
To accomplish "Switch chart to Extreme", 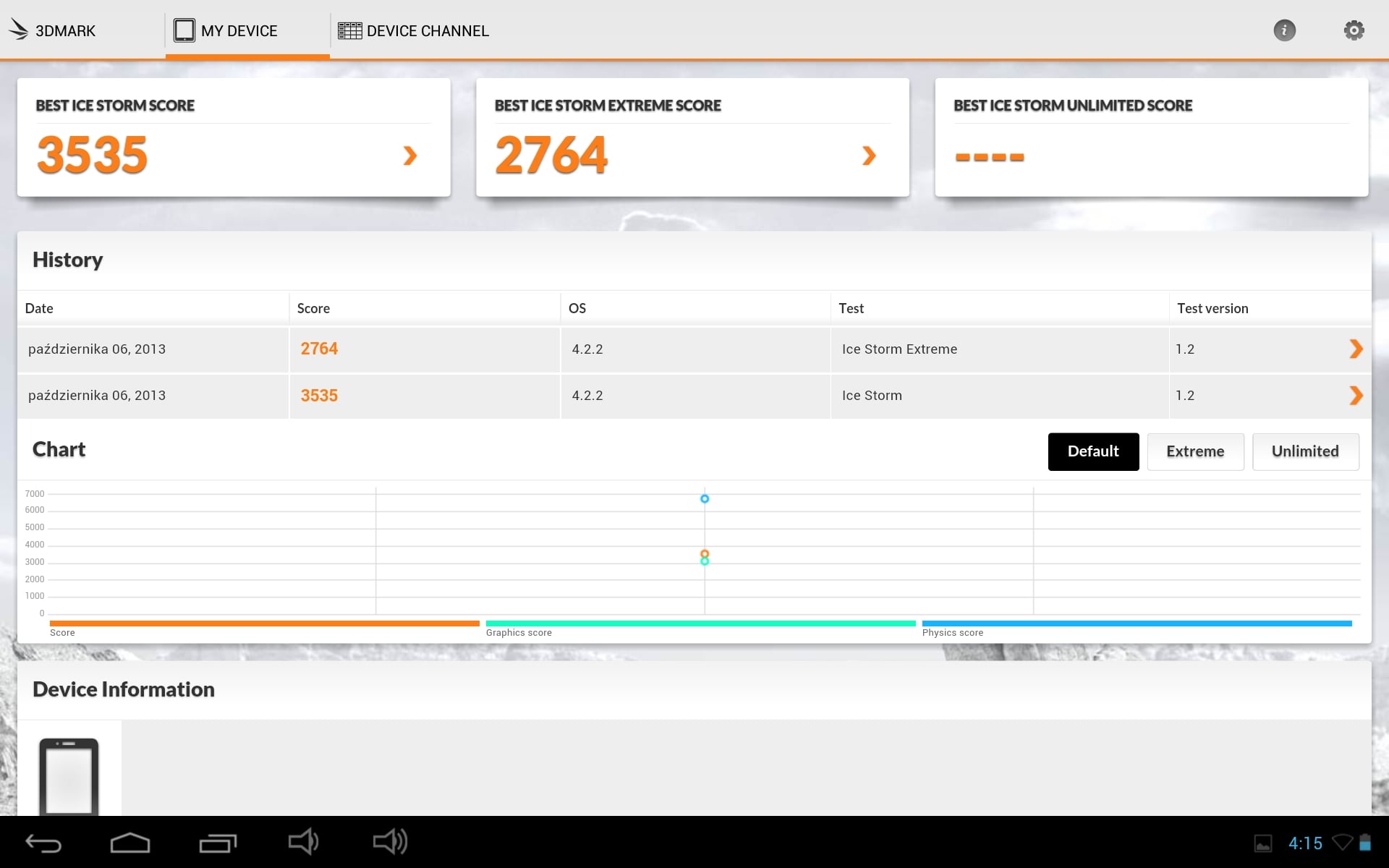I will coord(1195,451).
